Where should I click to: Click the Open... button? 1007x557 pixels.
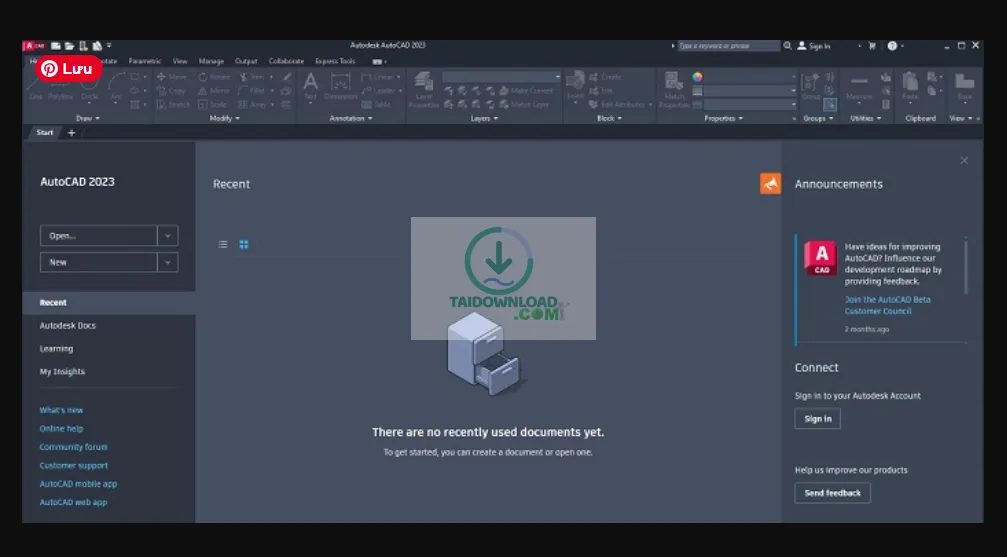(98, 236)
